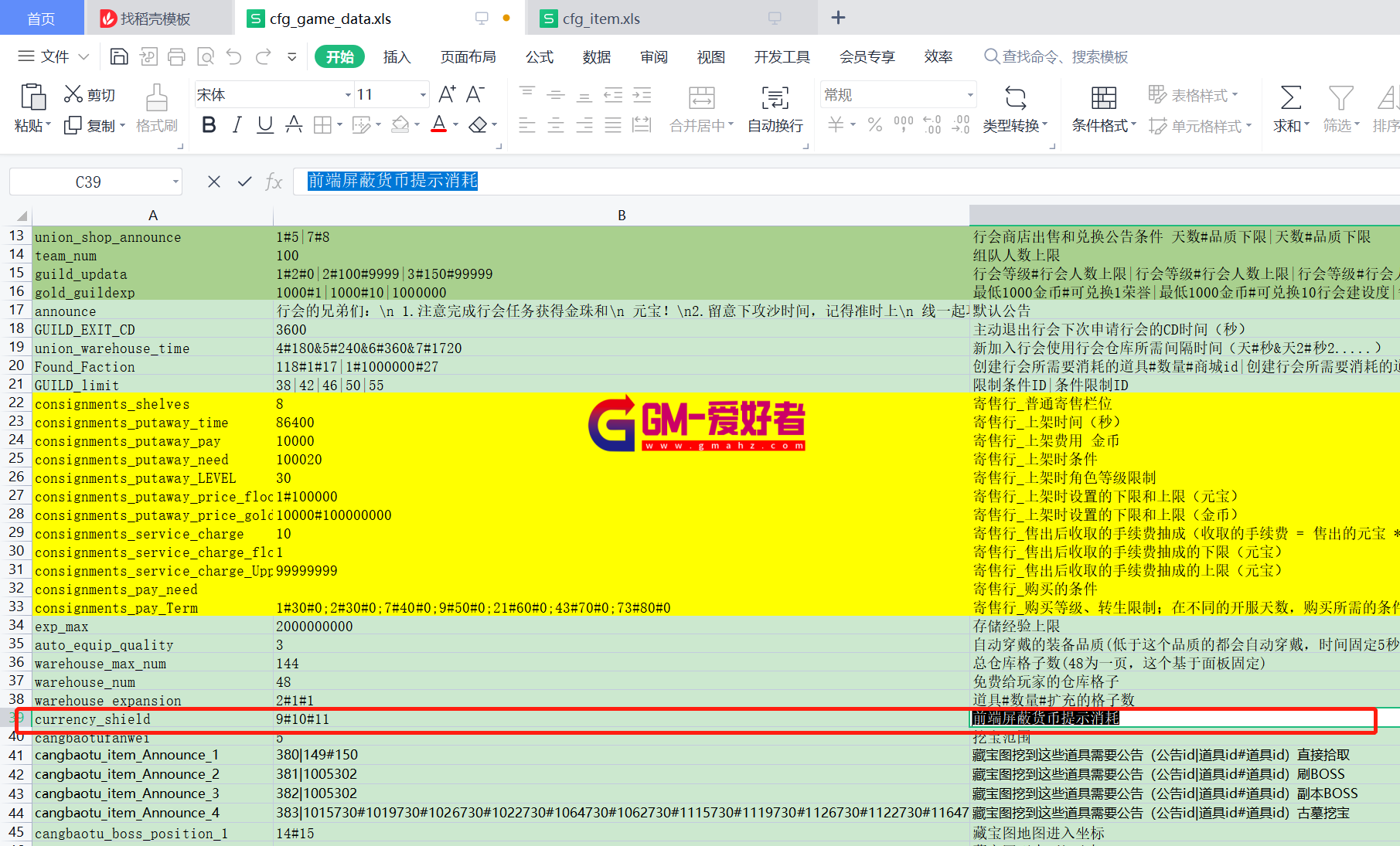1400x846 pixels.
Task: Switch to the 数据 Data tab
Action: [597, 56]
